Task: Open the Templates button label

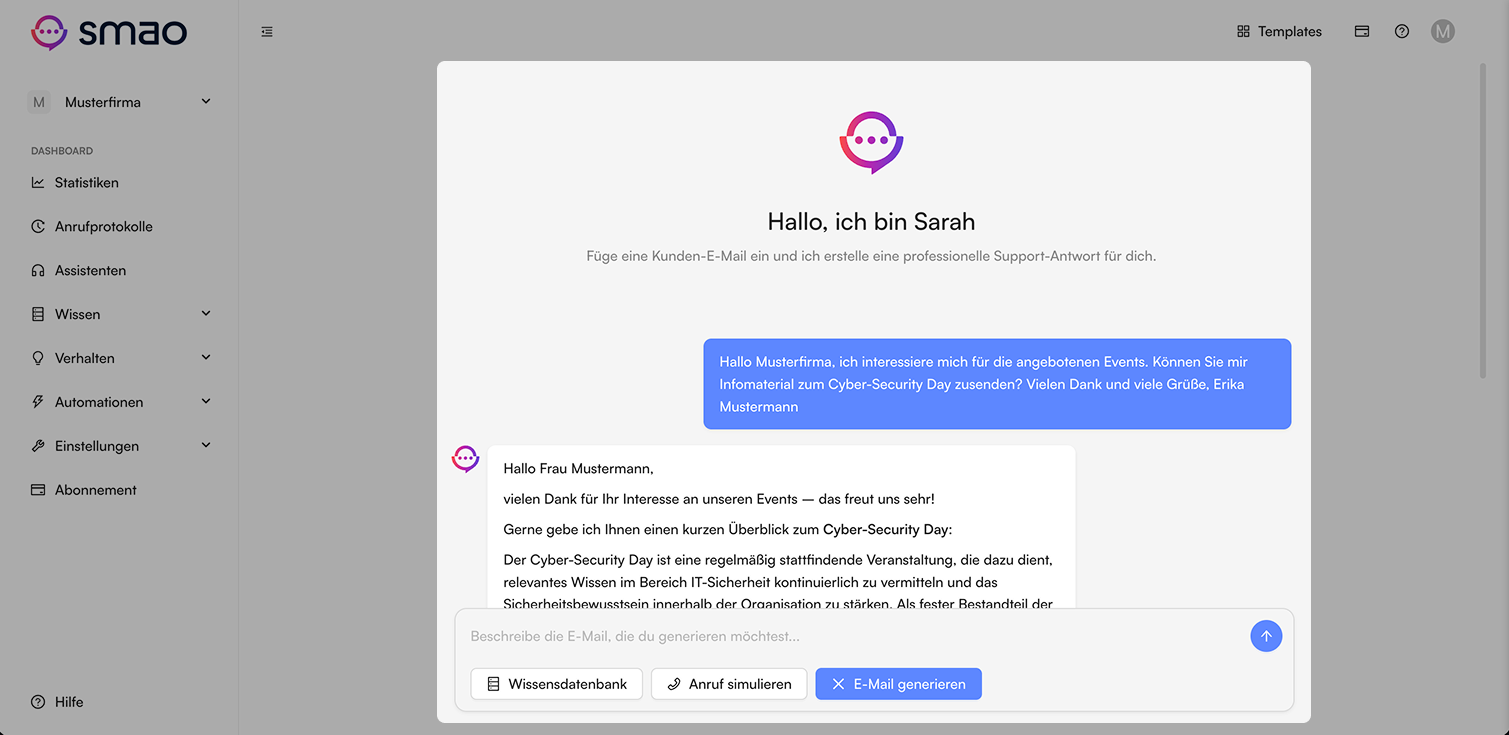Action: coord(1290,32)
